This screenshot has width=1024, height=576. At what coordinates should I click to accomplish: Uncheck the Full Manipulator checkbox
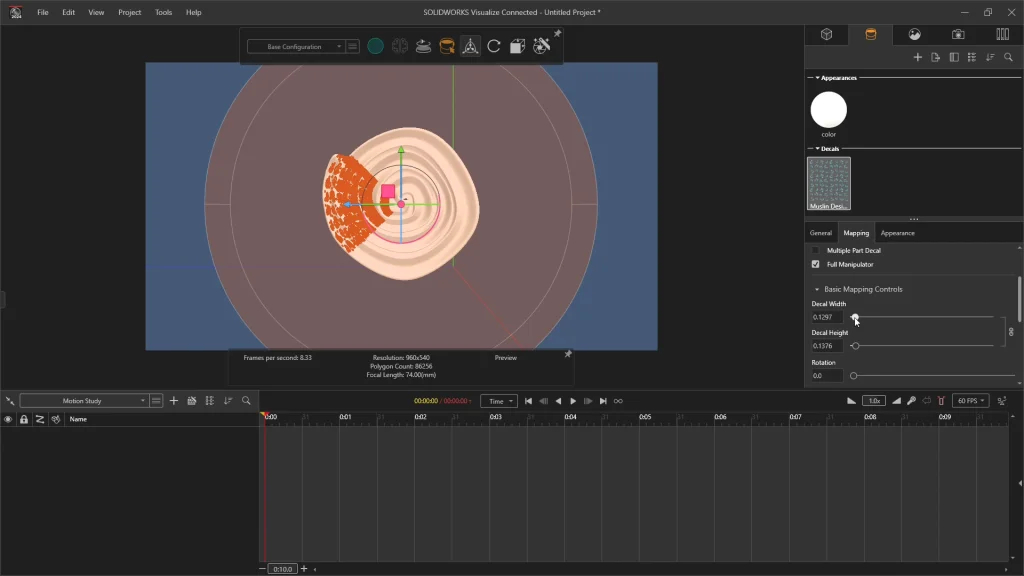(816, 264)
